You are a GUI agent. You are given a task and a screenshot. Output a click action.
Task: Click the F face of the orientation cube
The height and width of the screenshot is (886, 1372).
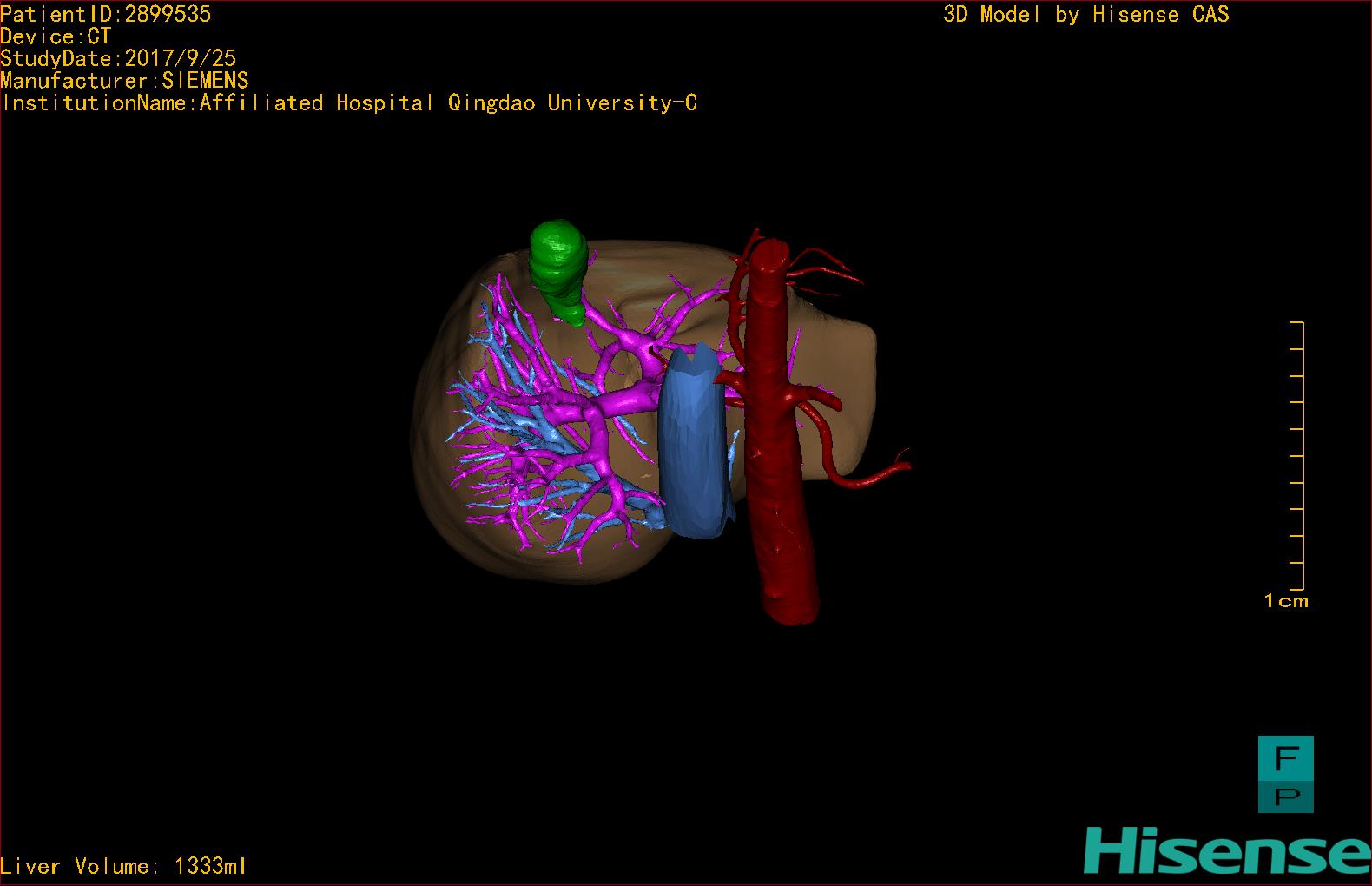(1286, 757)
